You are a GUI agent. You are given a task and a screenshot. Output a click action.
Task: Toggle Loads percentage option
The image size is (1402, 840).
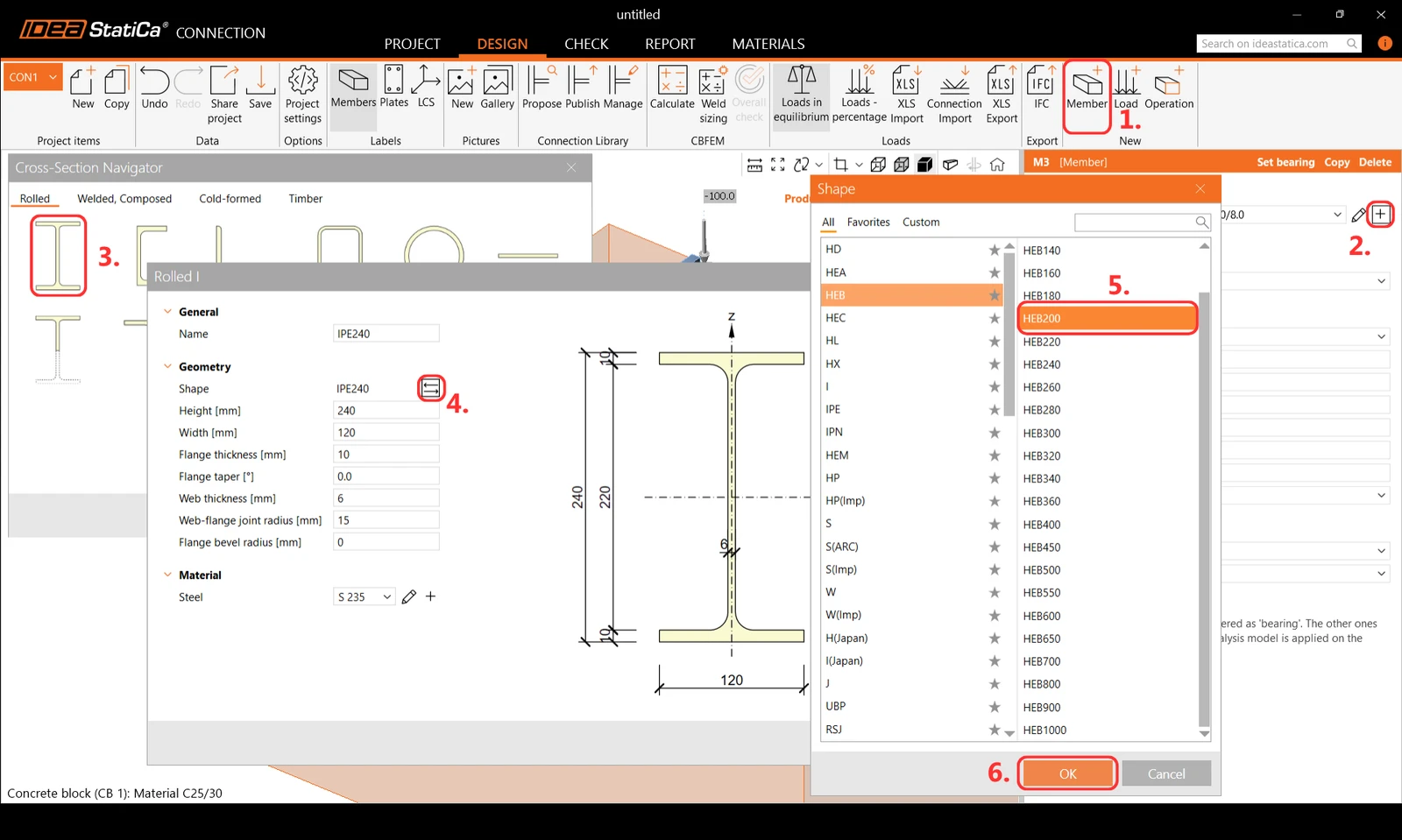point(859,95)
